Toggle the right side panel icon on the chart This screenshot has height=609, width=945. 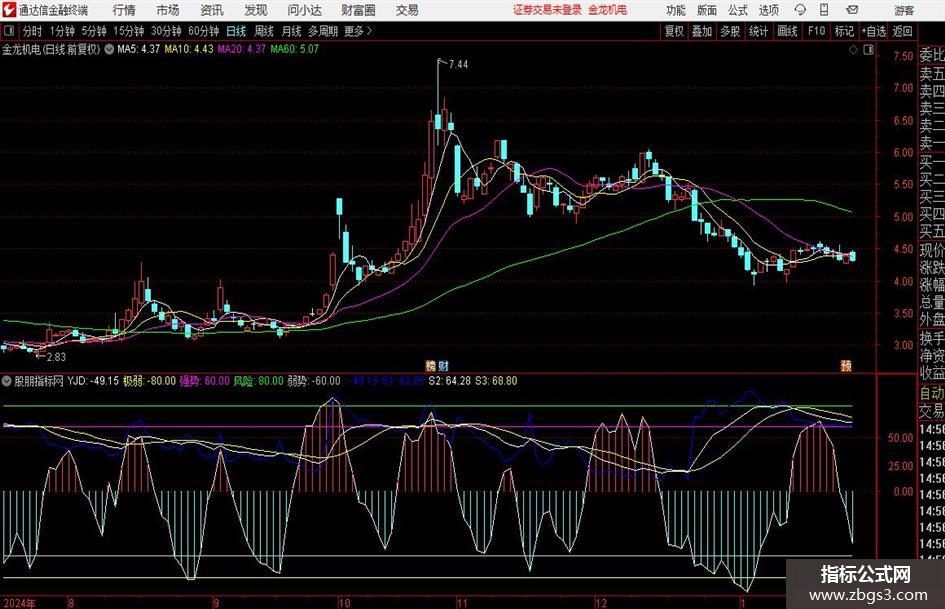868,50
